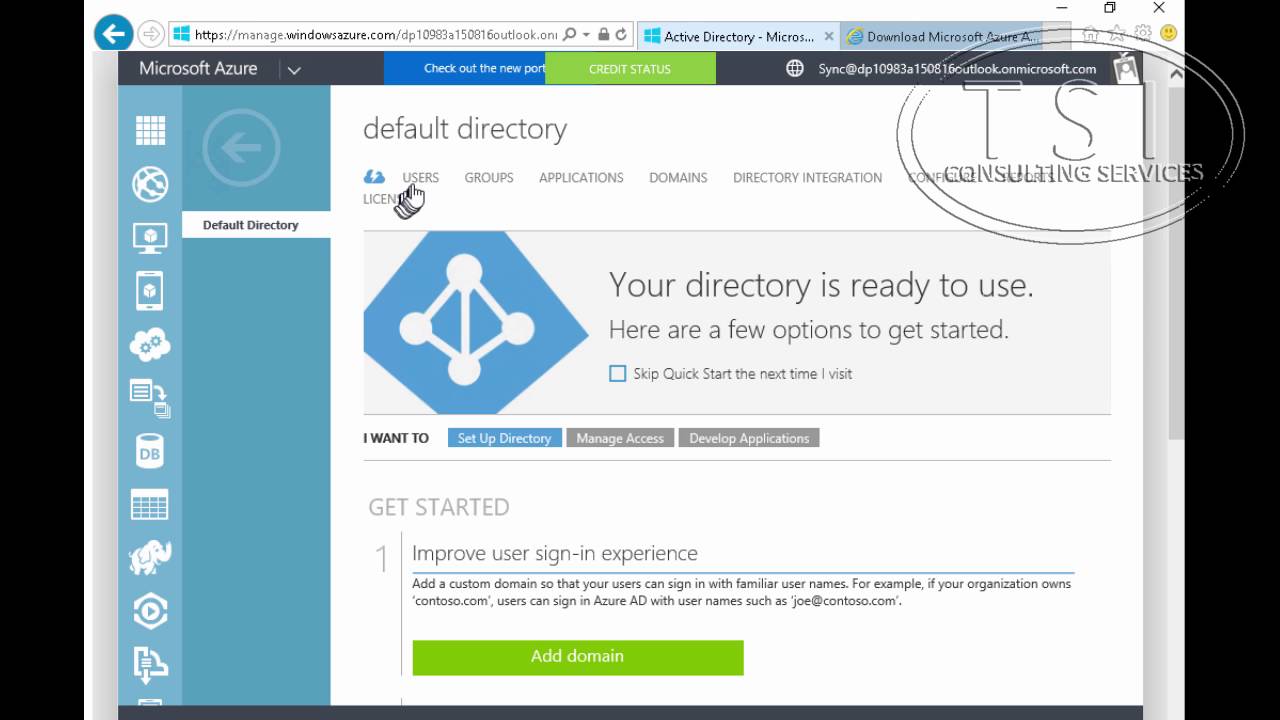Click the browser URL address field

pos(375,34)
